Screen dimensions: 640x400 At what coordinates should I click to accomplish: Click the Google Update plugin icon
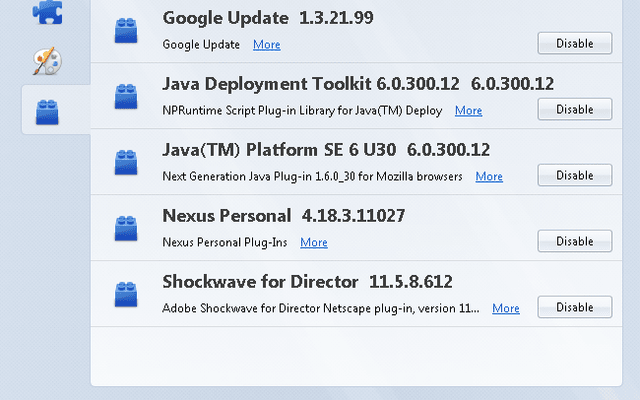[x=126, y=30]
